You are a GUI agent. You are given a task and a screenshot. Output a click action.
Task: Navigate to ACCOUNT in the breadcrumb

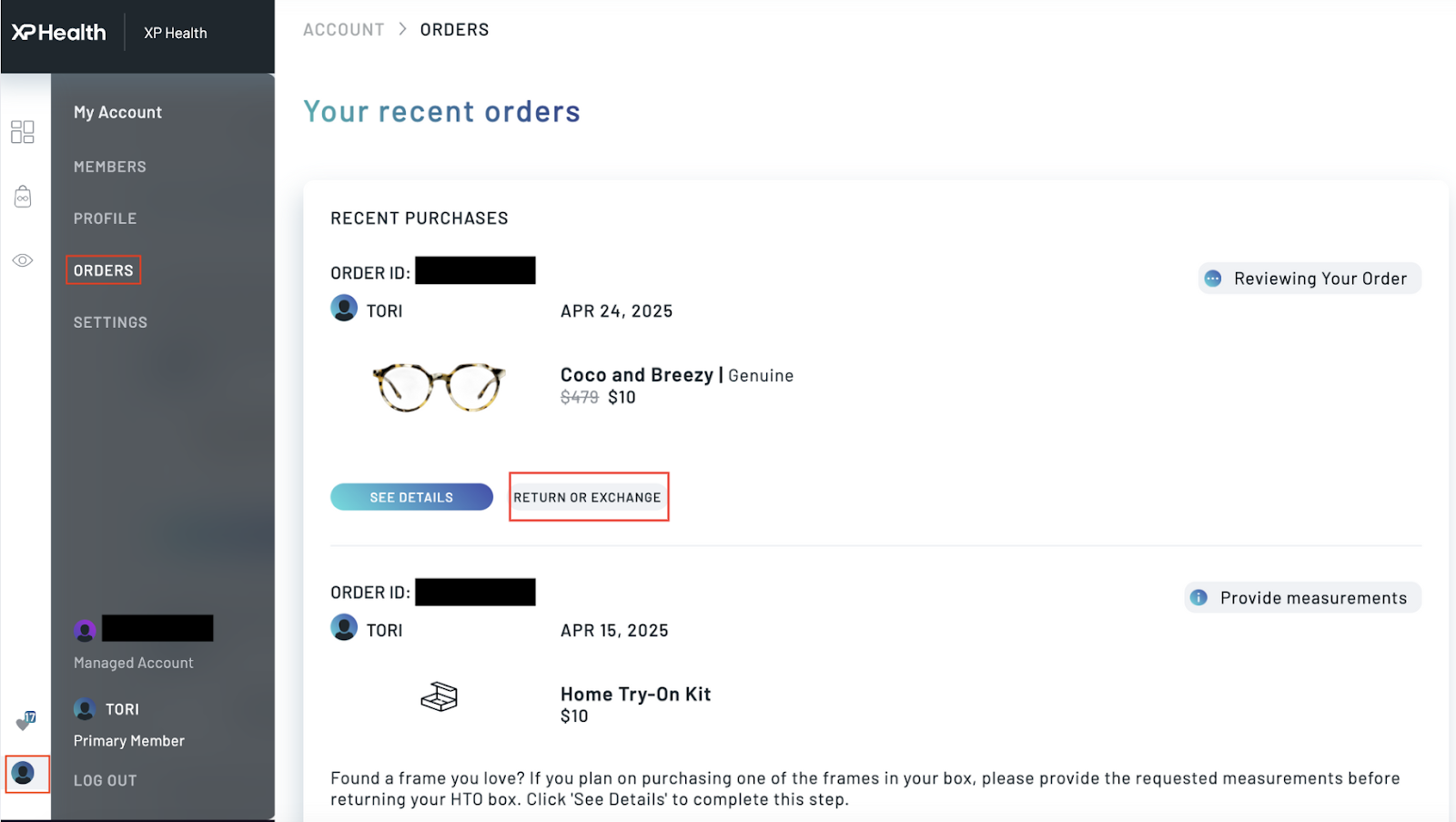point(344,30)
